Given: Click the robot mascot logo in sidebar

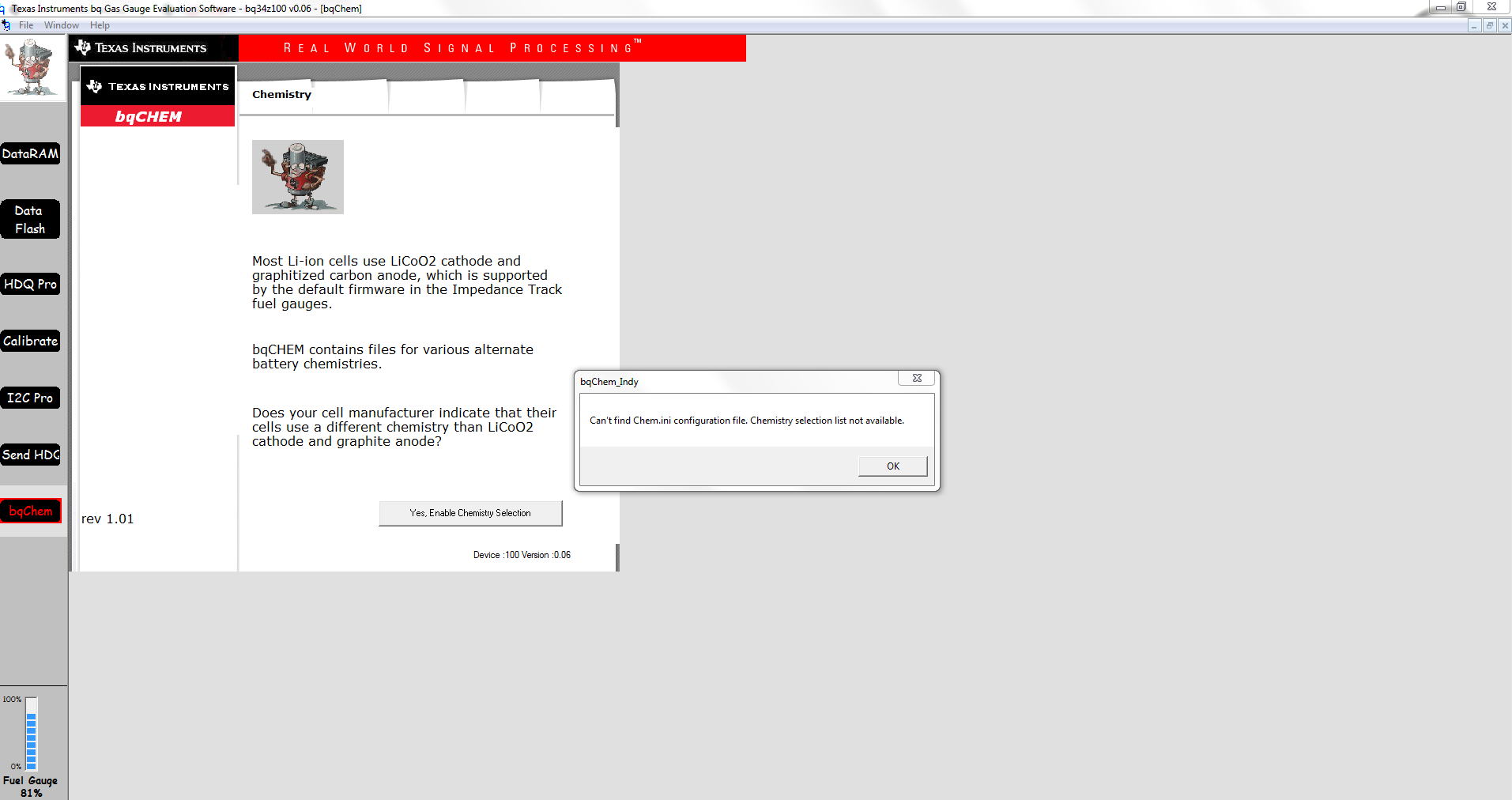Looking at the screenshot, I should (x=32, y=68).
